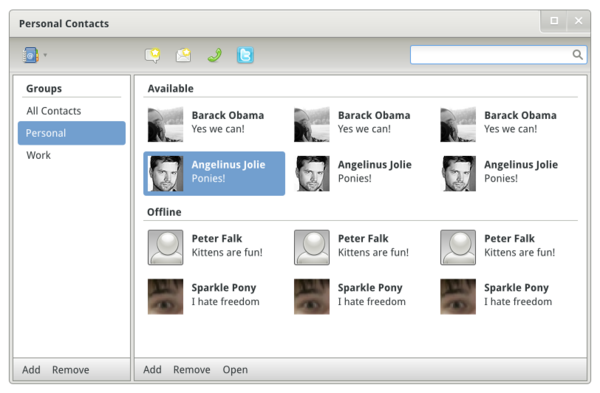Click the magnifier search icon

point(577,55)
